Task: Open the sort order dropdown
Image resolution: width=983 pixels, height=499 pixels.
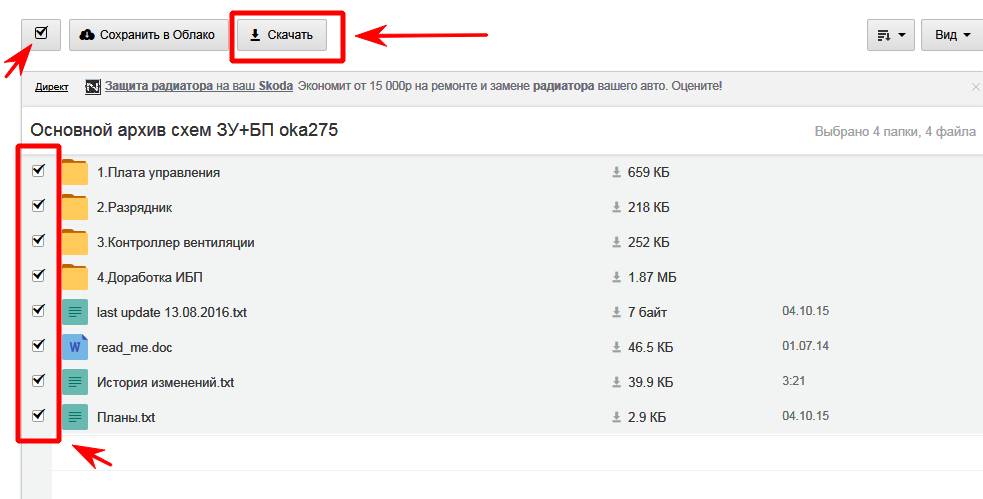Action: click(890, 35)
